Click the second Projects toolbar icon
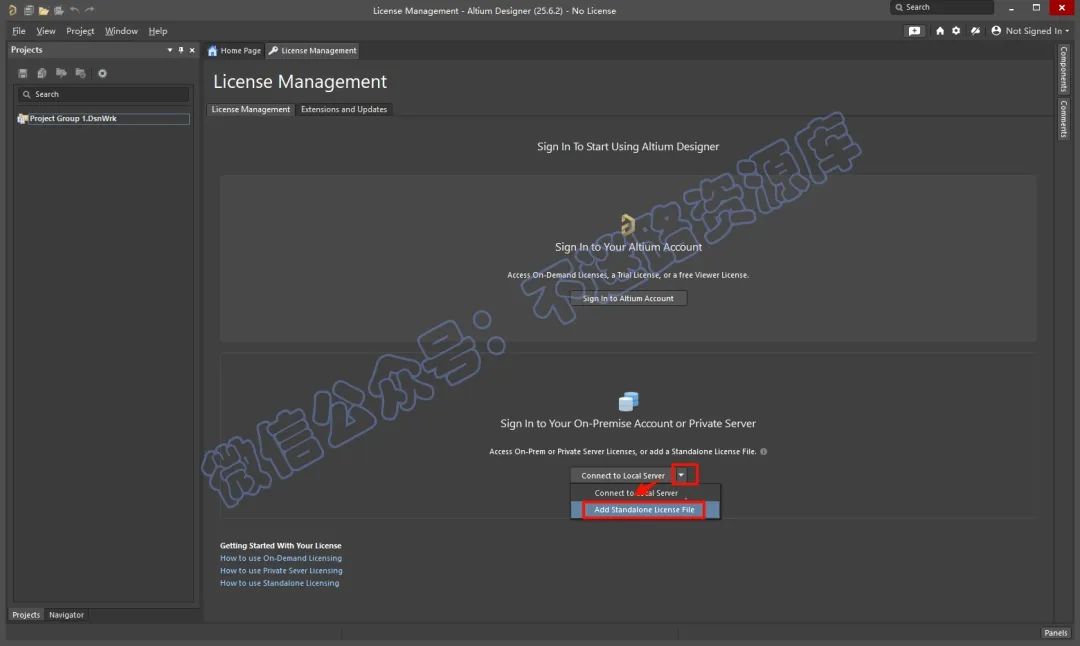 pyautogui.click(x=42, y=73)
